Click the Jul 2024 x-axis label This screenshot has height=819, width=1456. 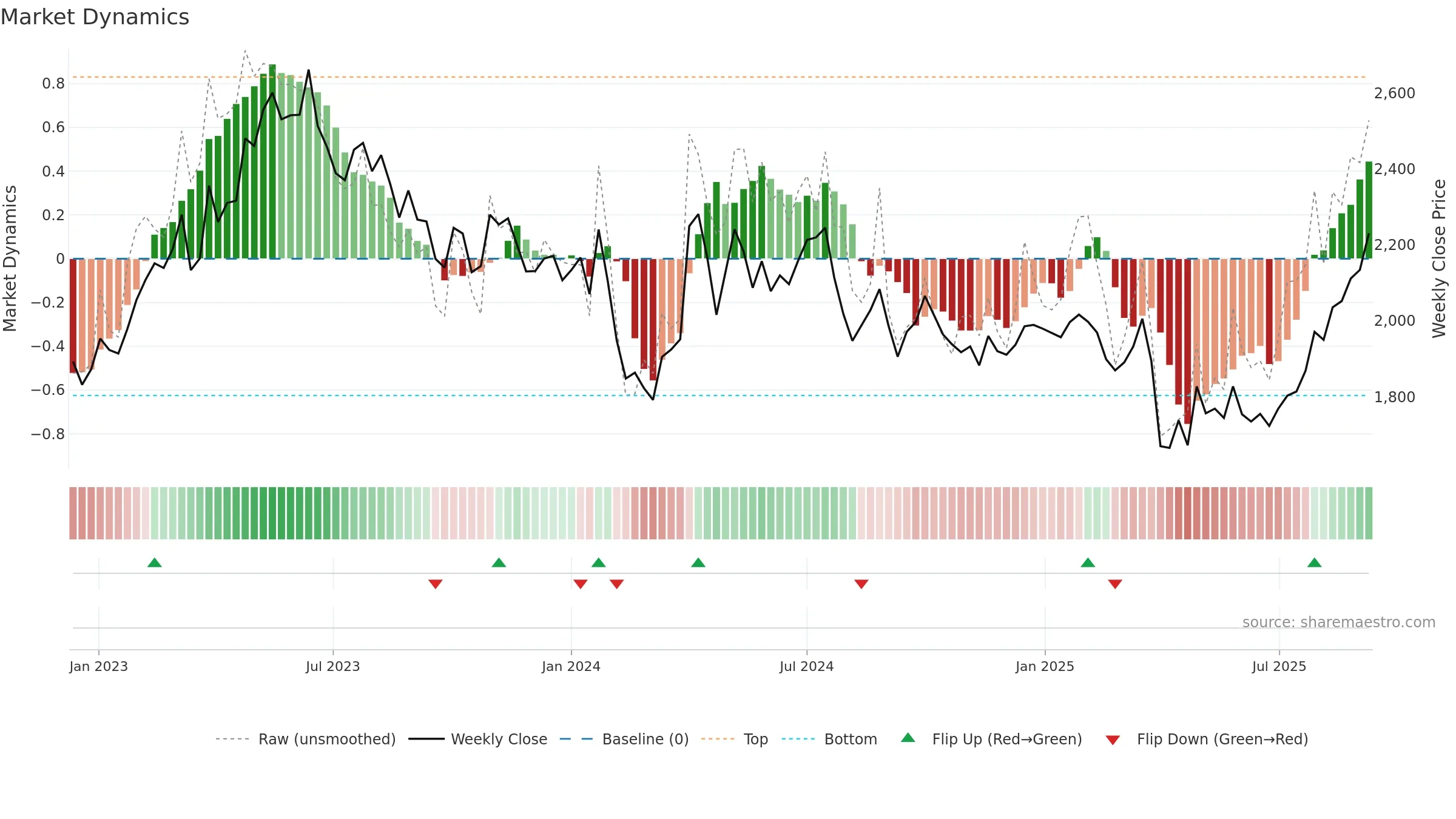807,666
